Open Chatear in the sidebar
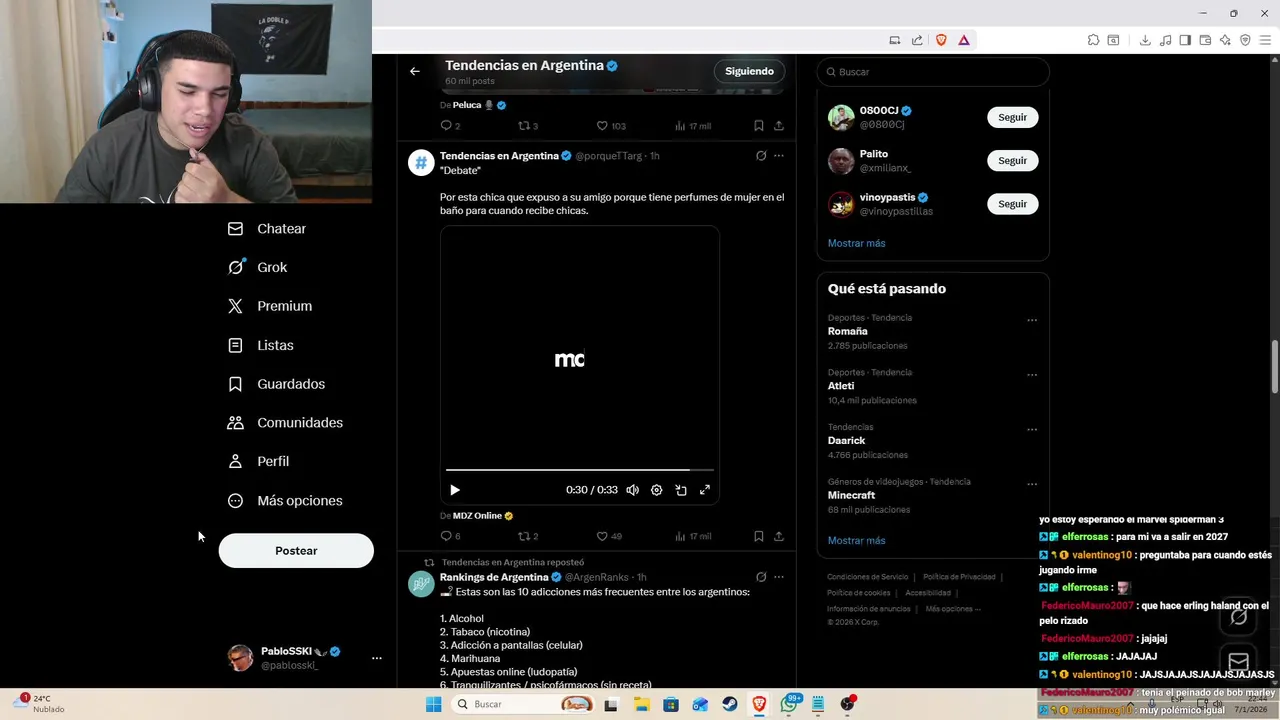This screenshot has width=1280, height=720. click(267, 229)
